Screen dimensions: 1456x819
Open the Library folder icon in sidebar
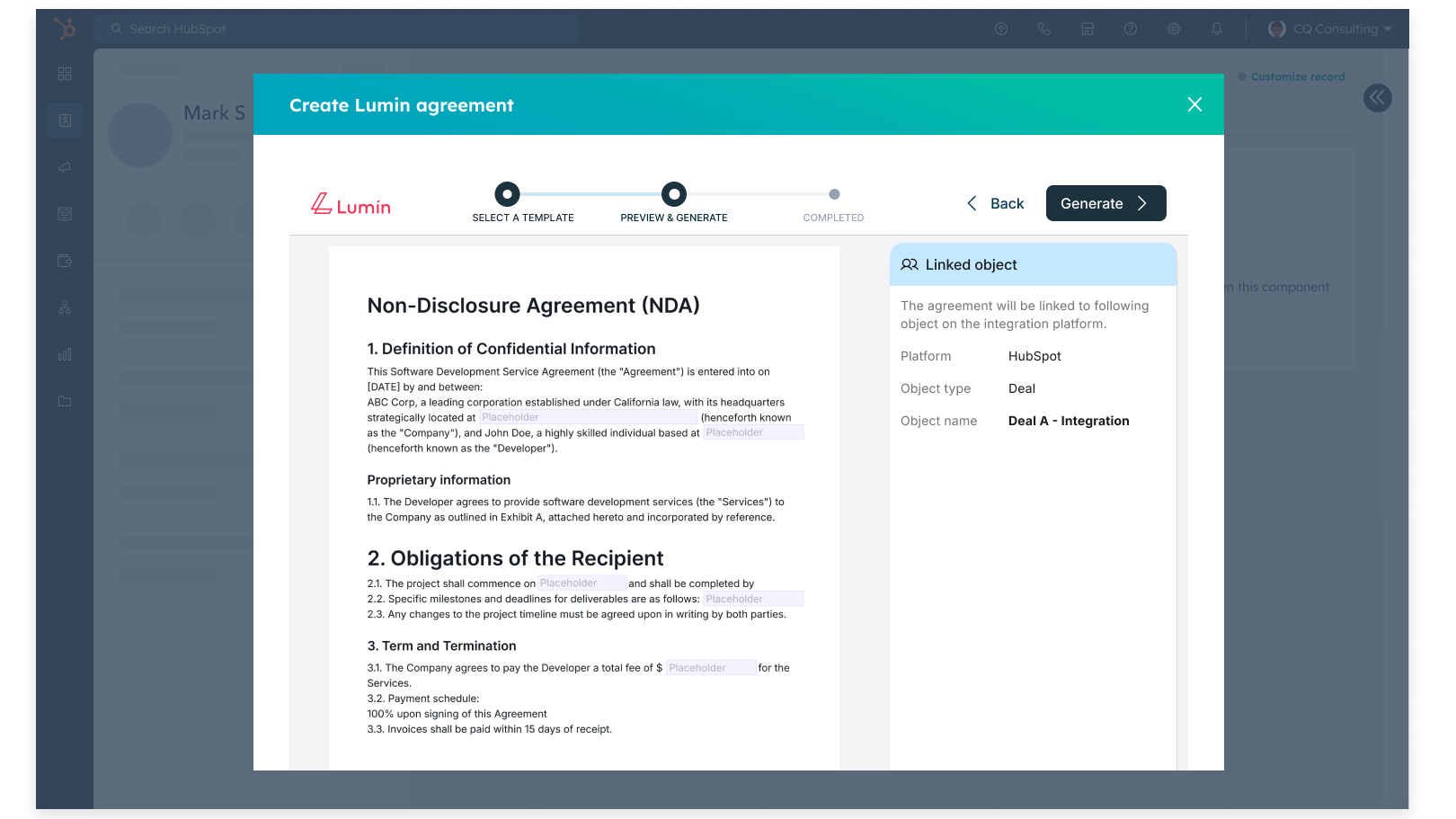(65, 401)
